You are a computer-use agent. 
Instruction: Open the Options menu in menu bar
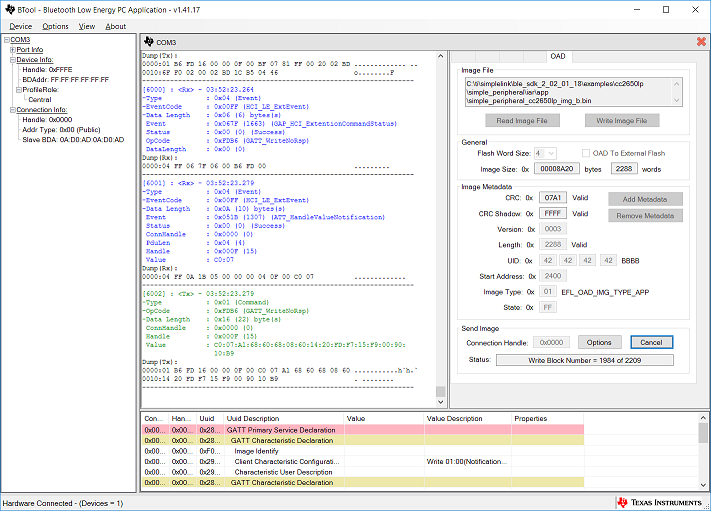tap(55, 26)
